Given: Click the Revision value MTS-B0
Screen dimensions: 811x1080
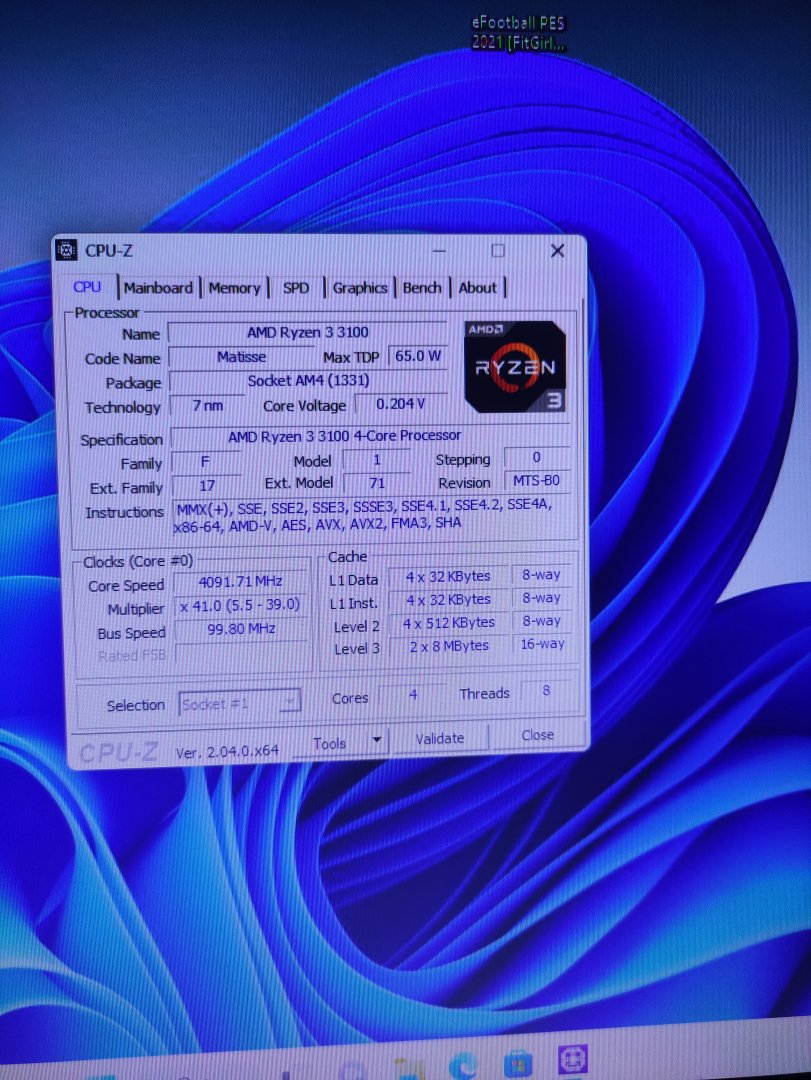Looking at the screenshot, I should (x=536, y=480).
